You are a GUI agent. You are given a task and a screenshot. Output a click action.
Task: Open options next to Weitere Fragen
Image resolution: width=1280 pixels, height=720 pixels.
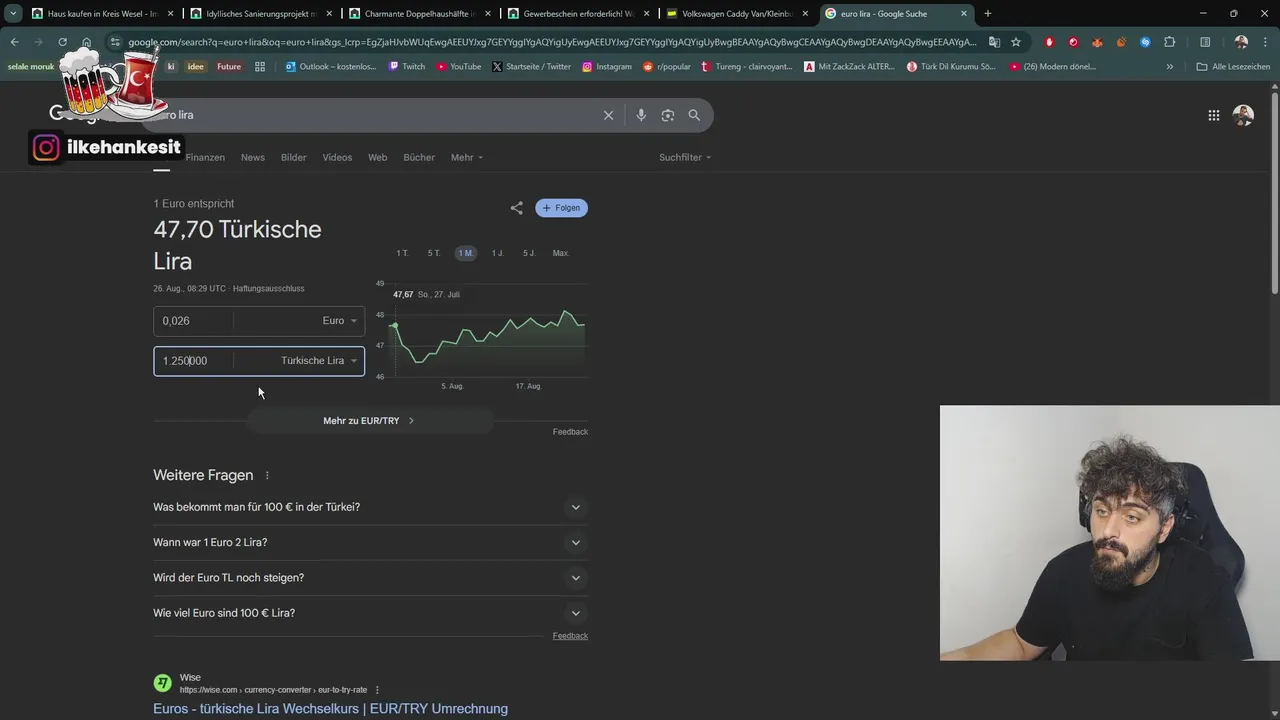point(267,475)
